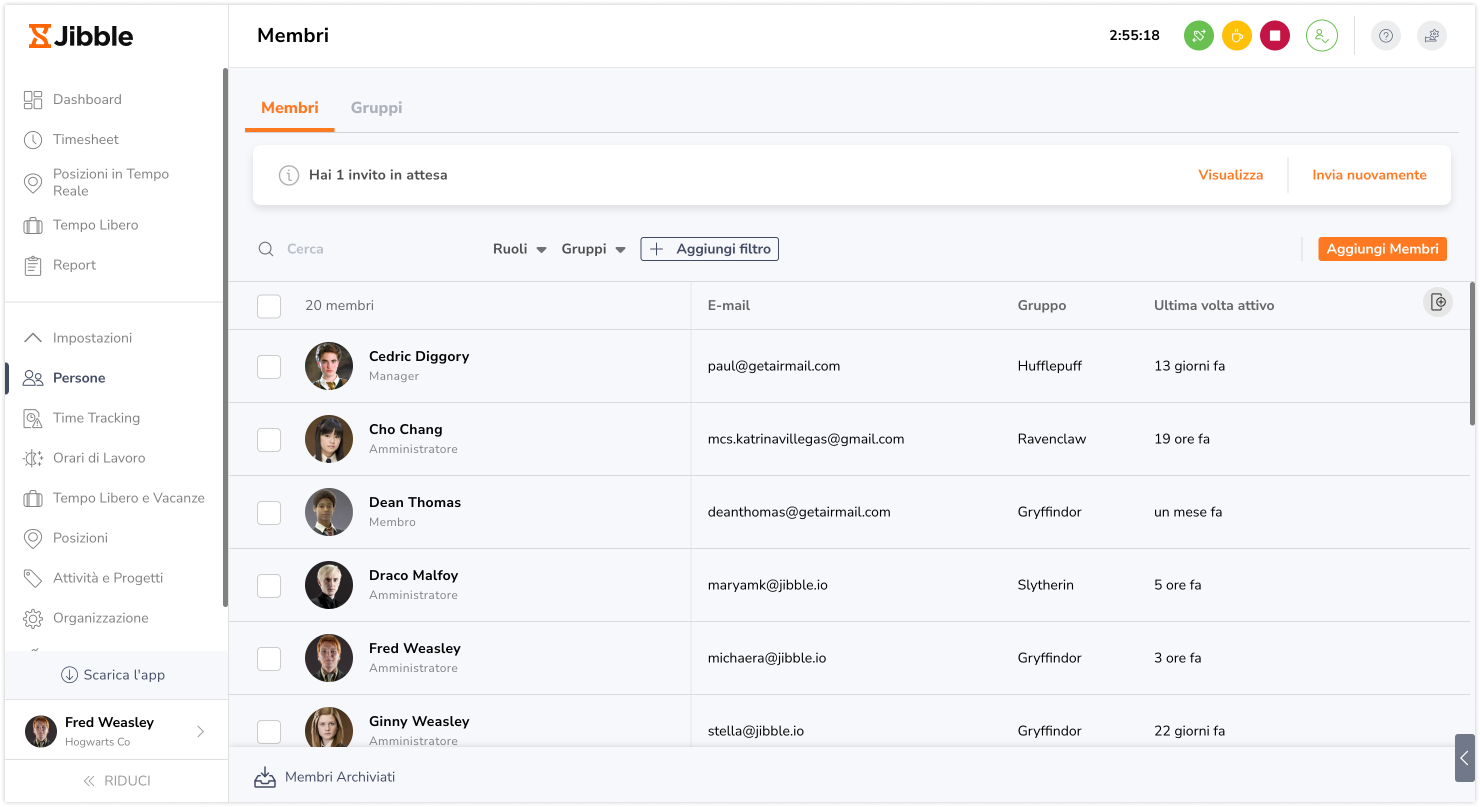Click Draco Malfoy's avatar photo

pyautogui.click(x=329, y=585)
